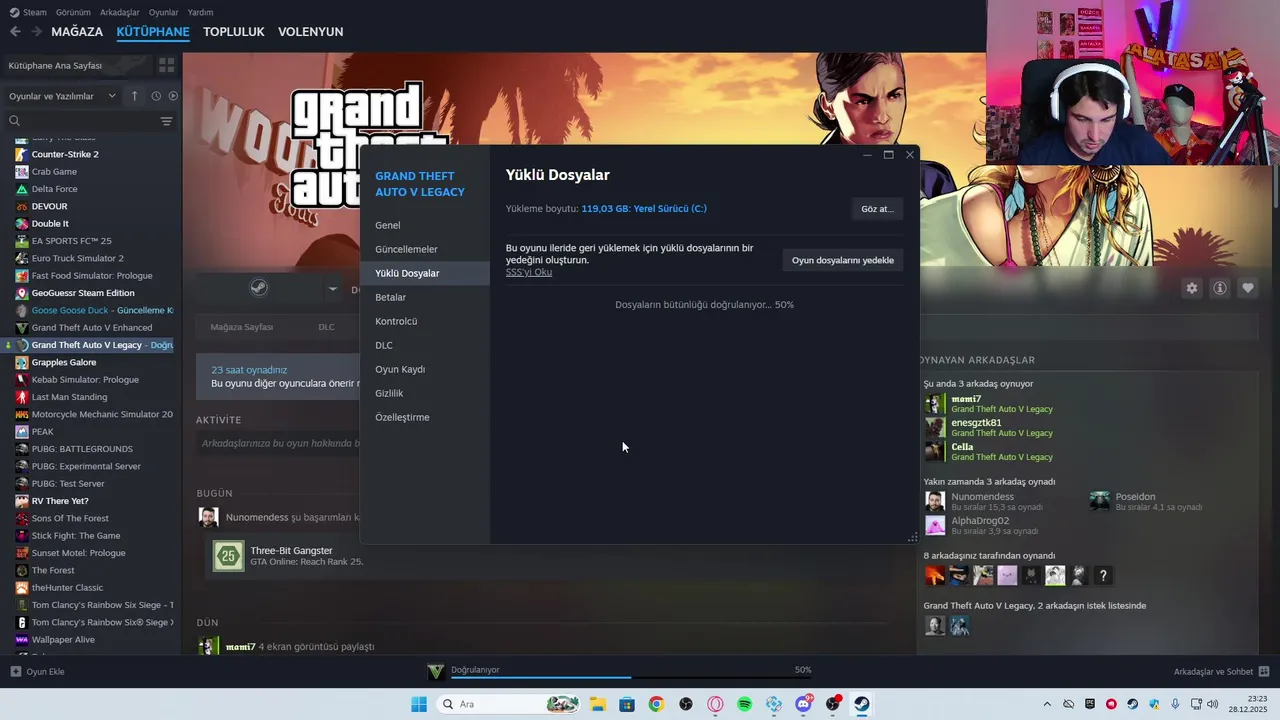Select Özelleştirme in properties sidebar
Image resolution: width=1280 pixels, height=720 pixels.
pyautogui.click(x=425, y=417)
